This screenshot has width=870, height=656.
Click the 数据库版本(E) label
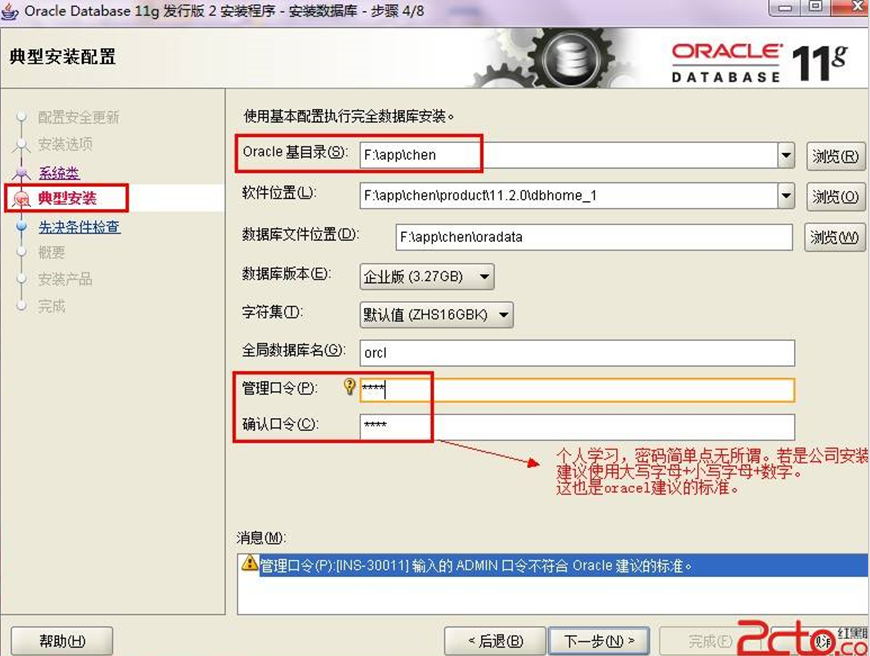tap(286, 273)
